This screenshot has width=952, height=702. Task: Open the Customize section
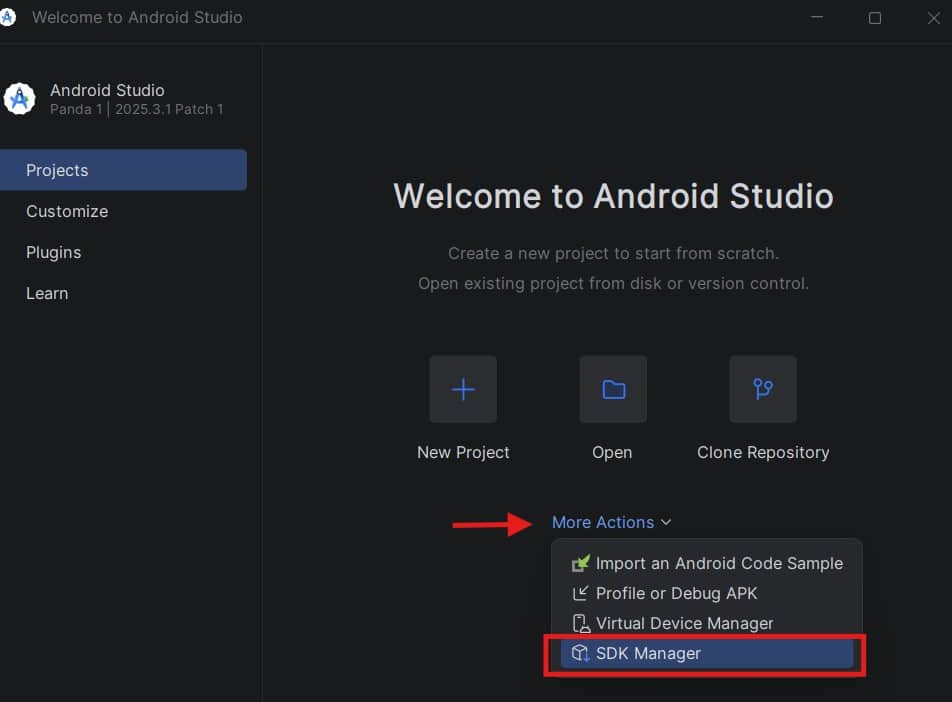click(x=67, y=211)
